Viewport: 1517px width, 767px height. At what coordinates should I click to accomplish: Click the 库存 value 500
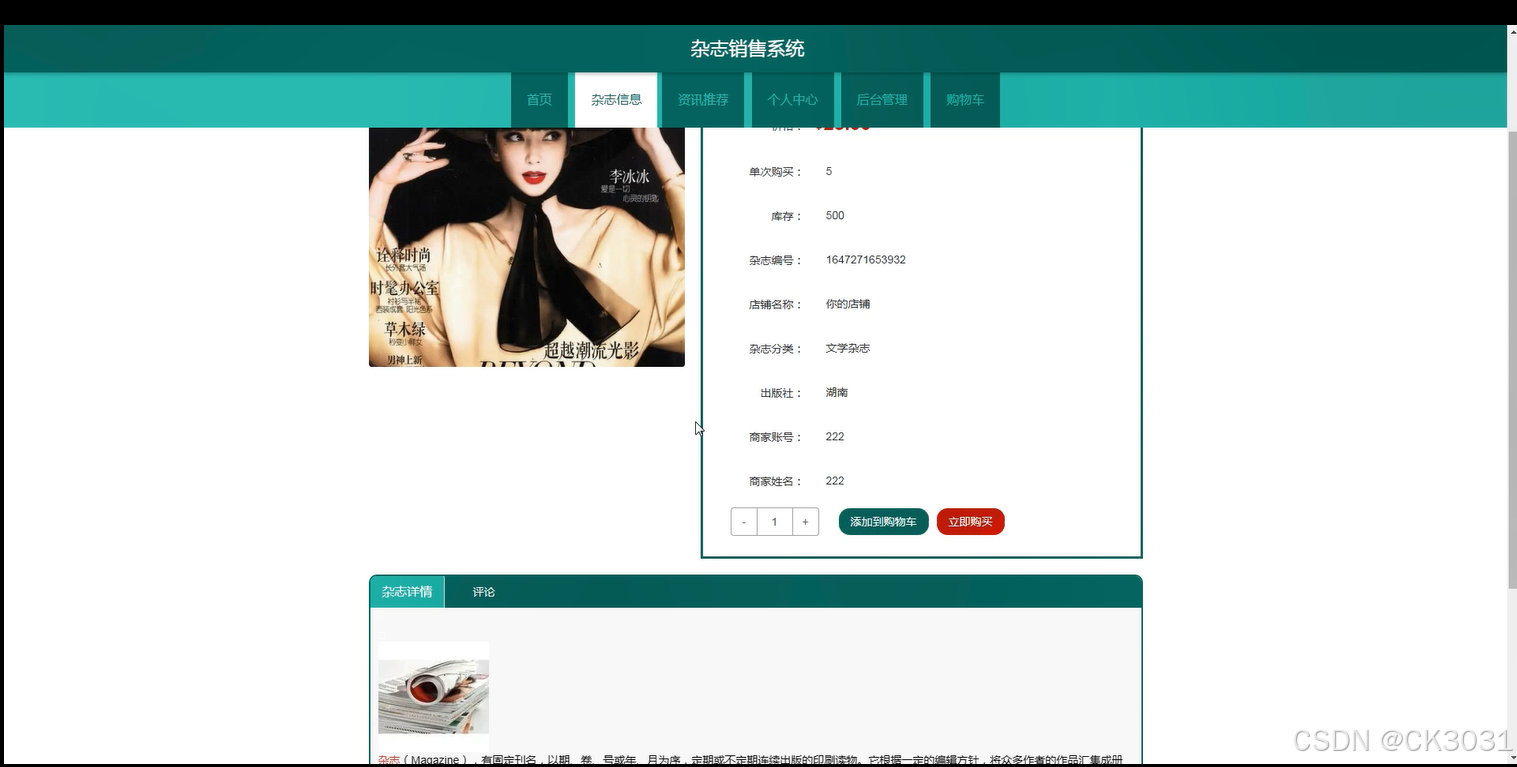pos(835,216)
